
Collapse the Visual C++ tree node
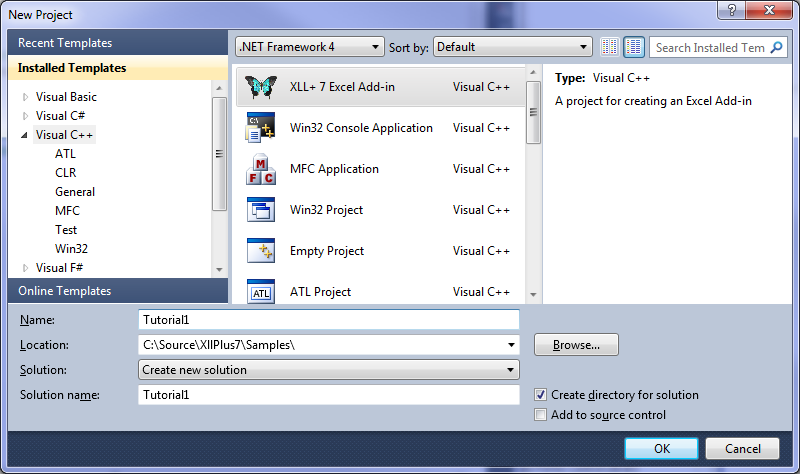pos(24,135)
